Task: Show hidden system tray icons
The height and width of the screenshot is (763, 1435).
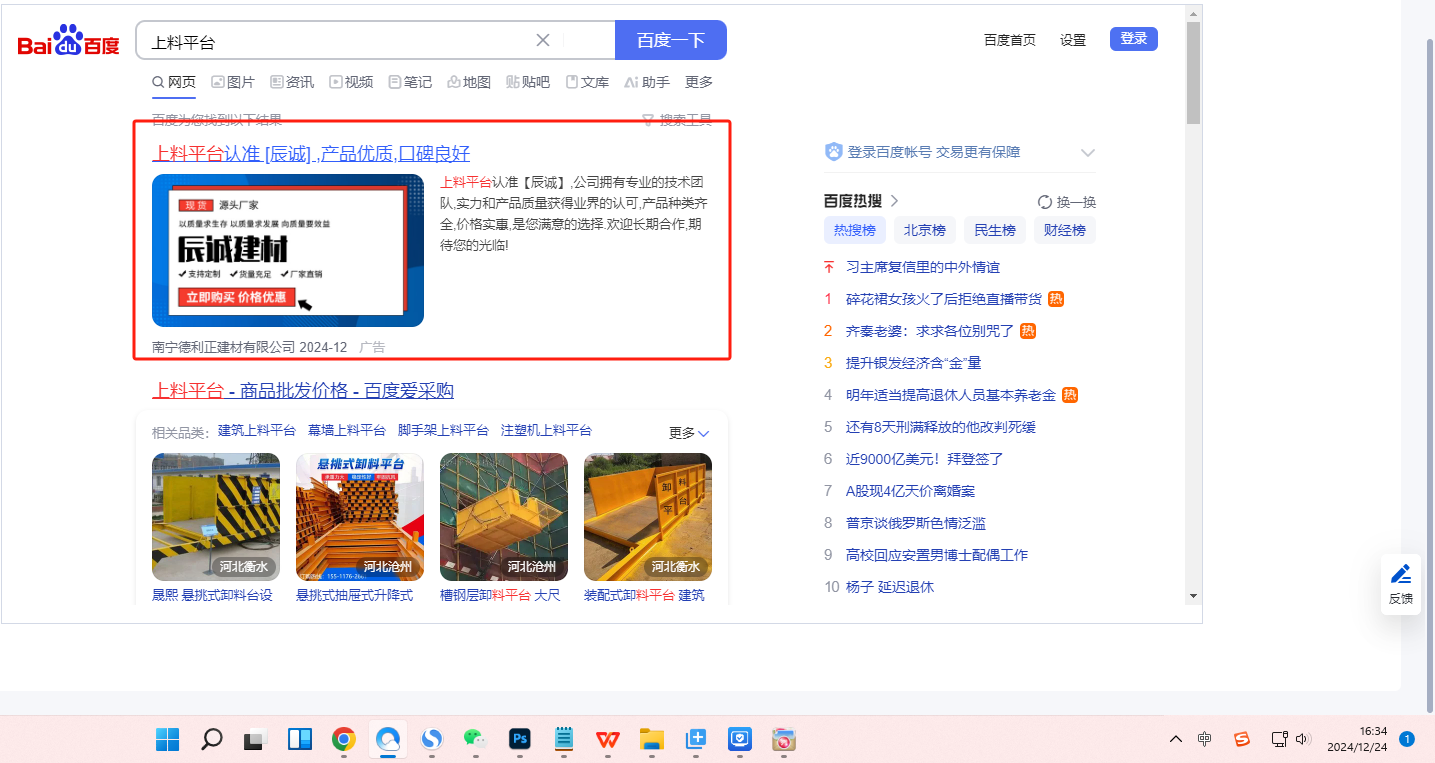Action: [1176, 739]
